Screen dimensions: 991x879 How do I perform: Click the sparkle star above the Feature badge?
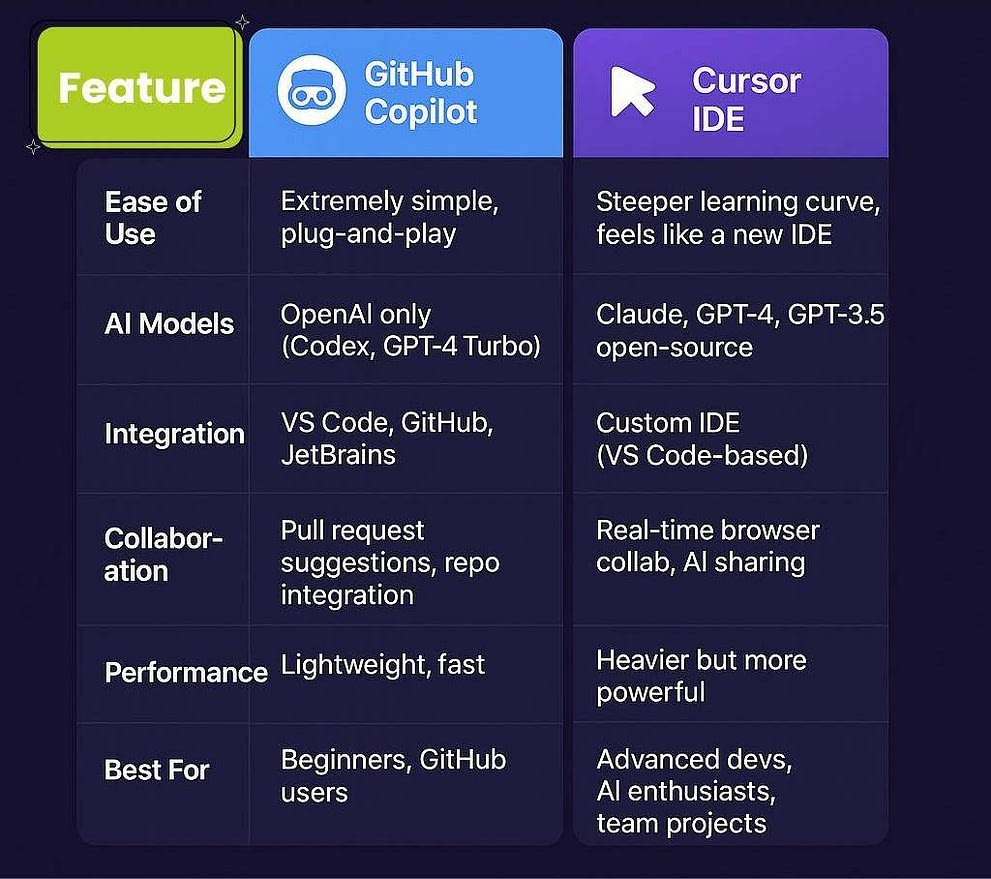coord(242,21)
